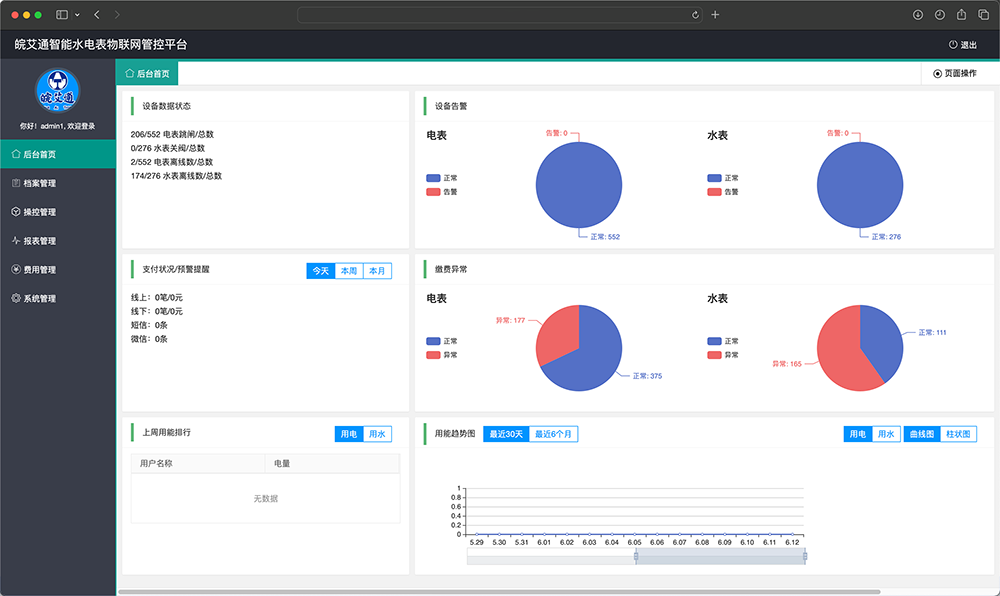This screenshot has height=596, width=1000.
Task: Click the 报表管理 sidebar icon
Action: click(x=15, y=241)
